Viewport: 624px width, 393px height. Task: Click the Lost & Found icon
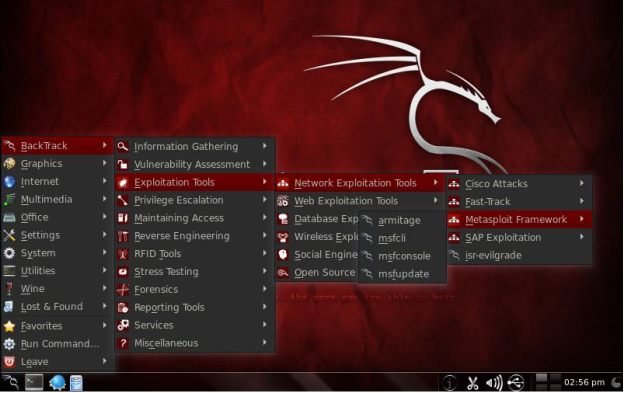[9, 307]
